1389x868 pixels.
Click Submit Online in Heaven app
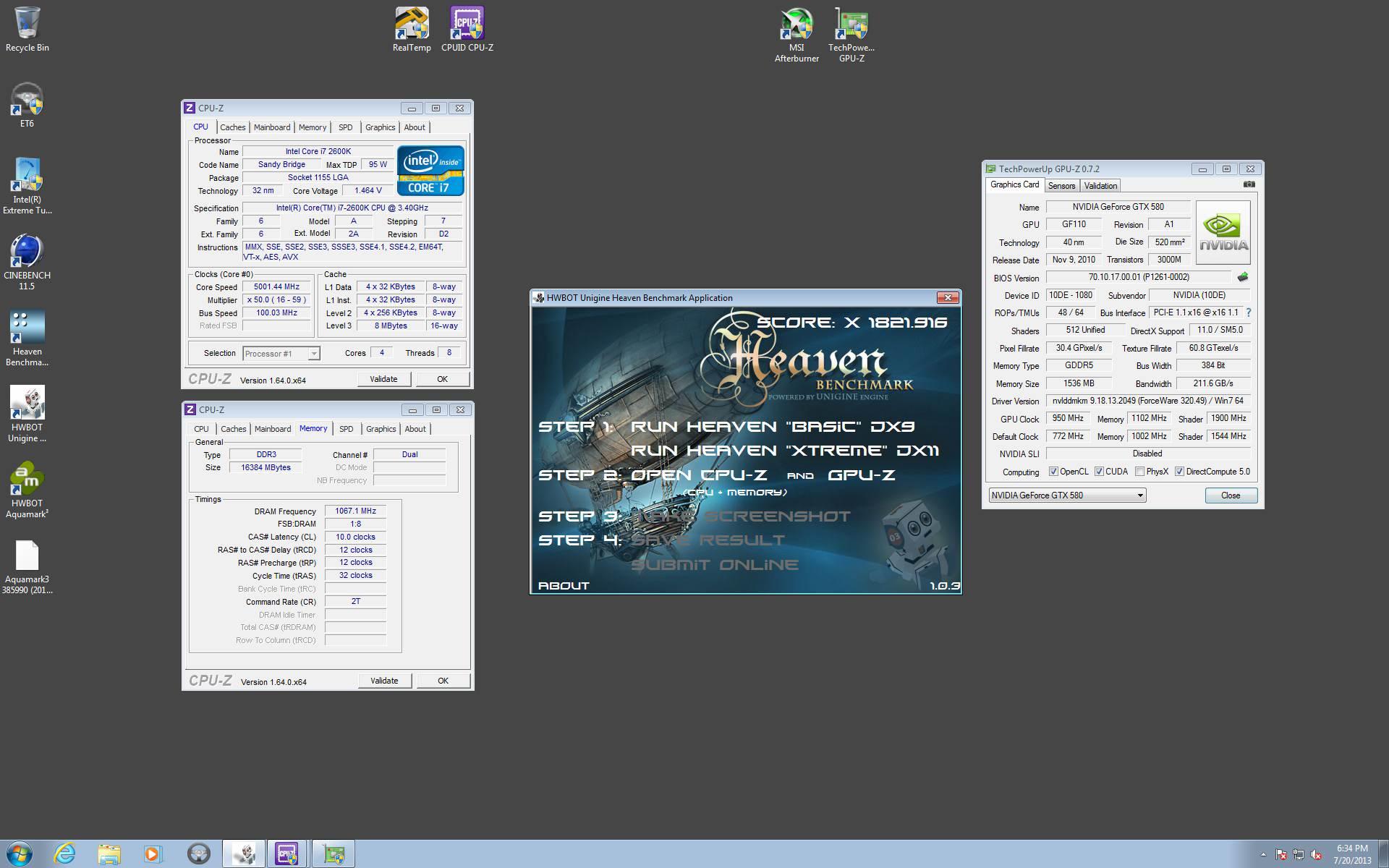(x=715, y=565)
